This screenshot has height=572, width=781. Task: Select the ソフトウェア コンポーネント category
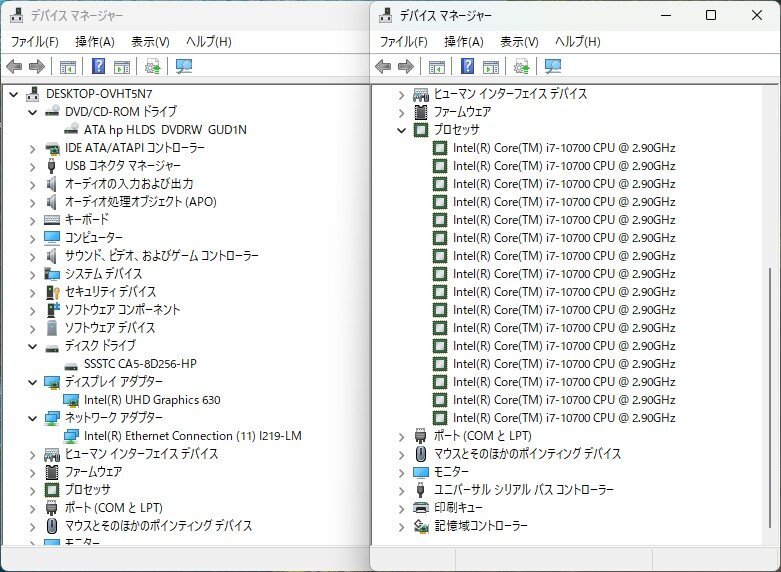pyautogui.click(x=123, y=309)
